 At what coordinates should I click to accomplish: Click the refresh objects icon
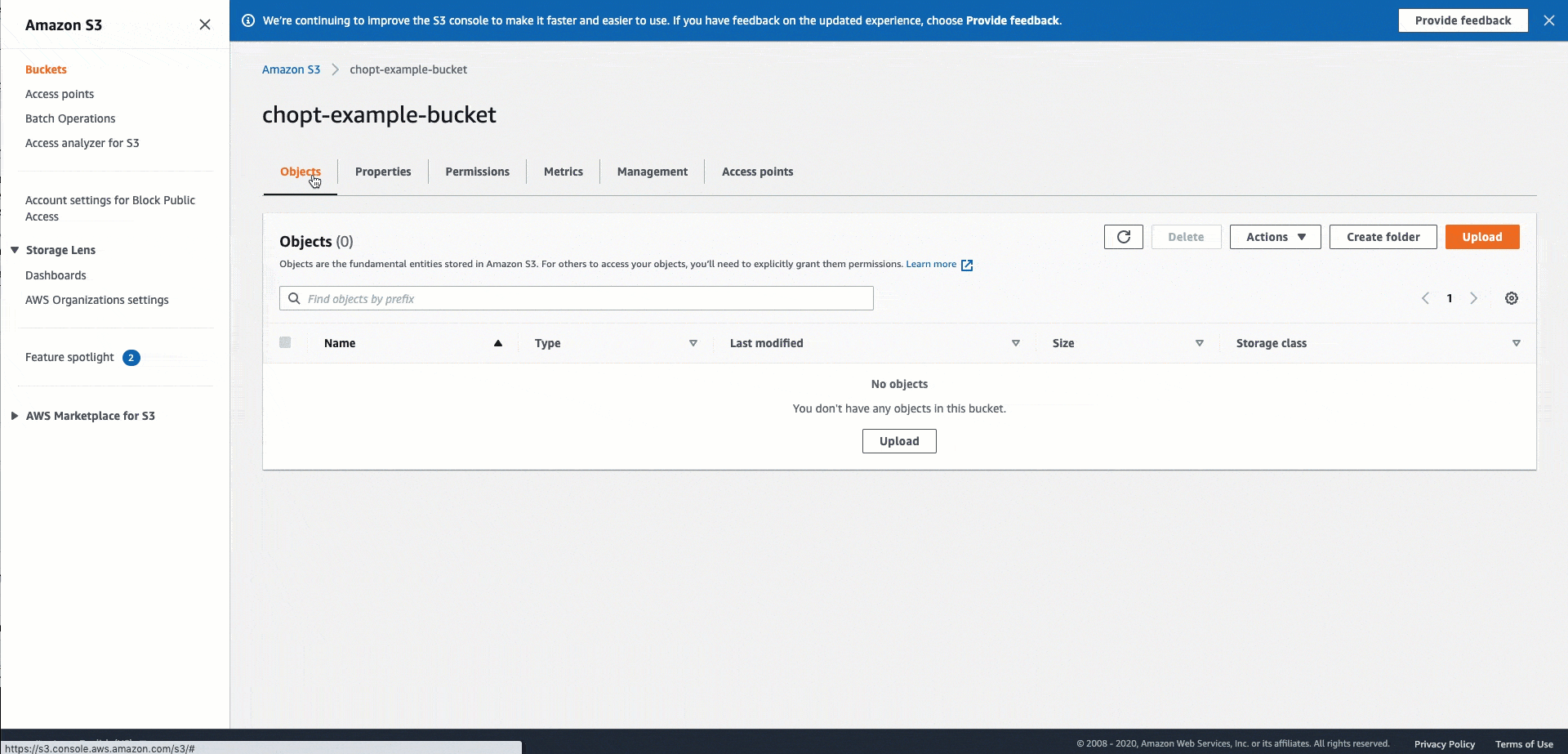click(x=1123, y=237)
